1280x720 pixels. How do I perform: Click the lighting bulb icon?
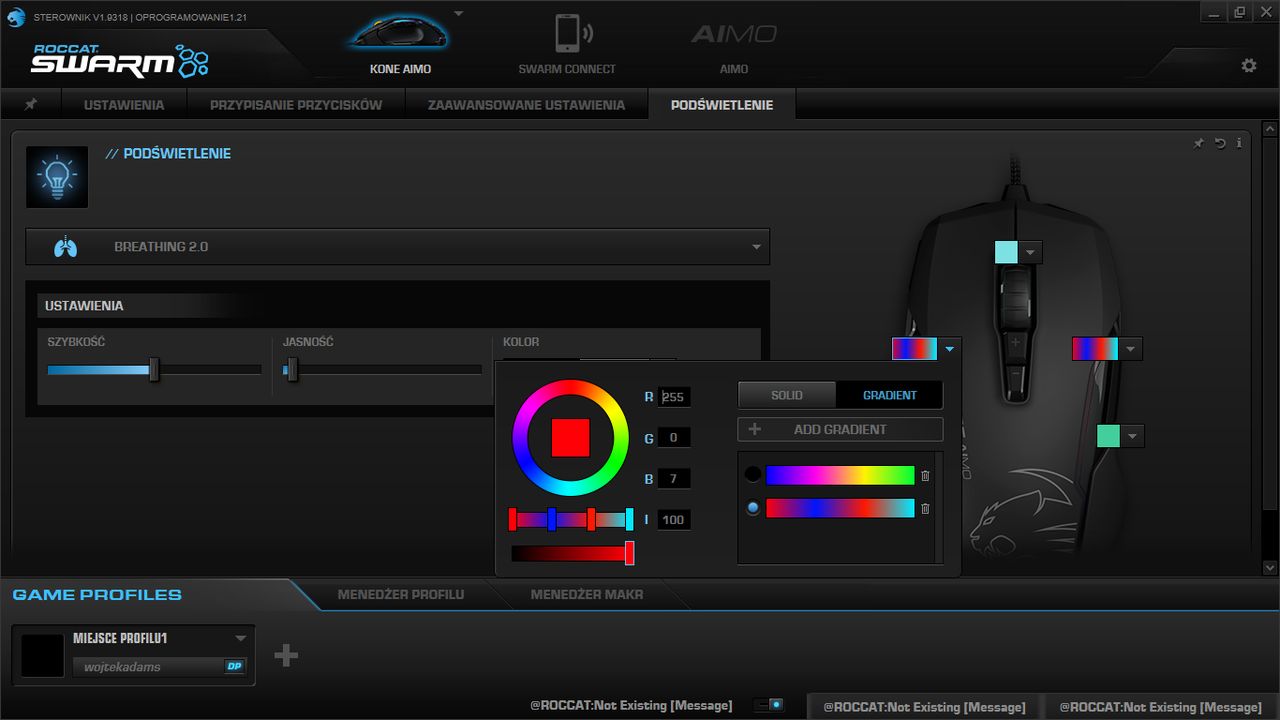(x=57, y=177)
